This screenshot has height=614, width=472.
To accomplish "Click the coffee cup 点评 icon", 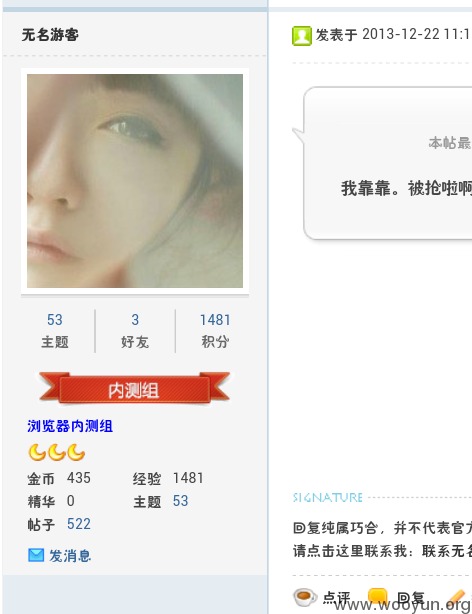I will tap(305, 597).
